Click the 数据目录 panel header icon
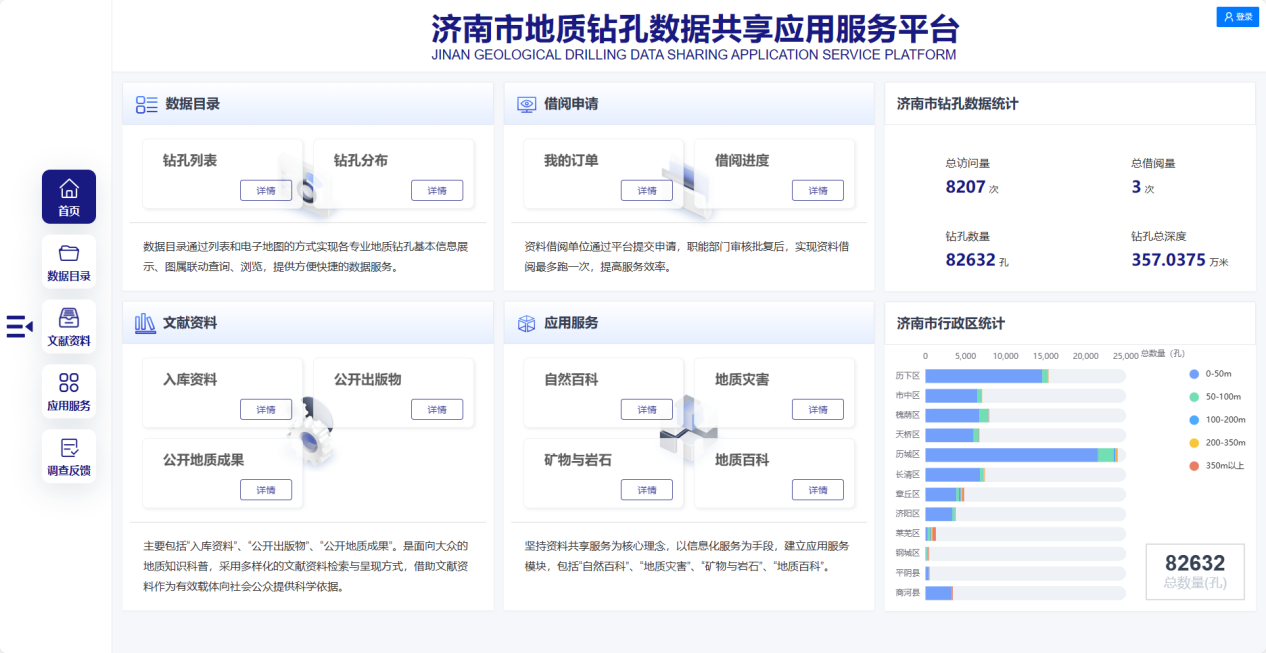1266x653 pixels. click(146, 104)
